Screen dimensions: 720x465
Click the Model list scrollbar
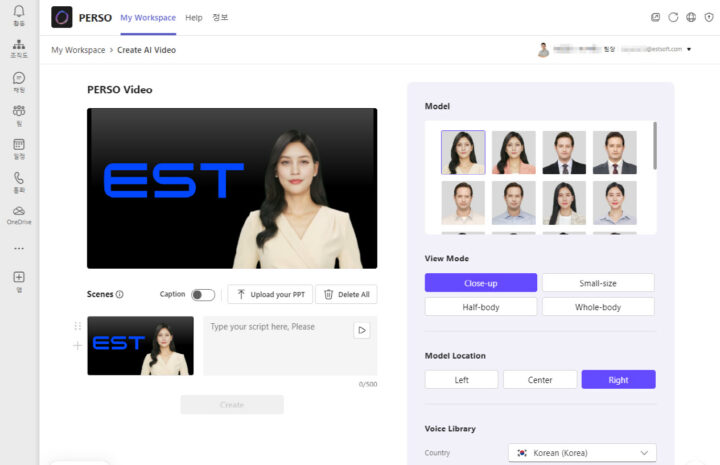(x=655, y=145)
